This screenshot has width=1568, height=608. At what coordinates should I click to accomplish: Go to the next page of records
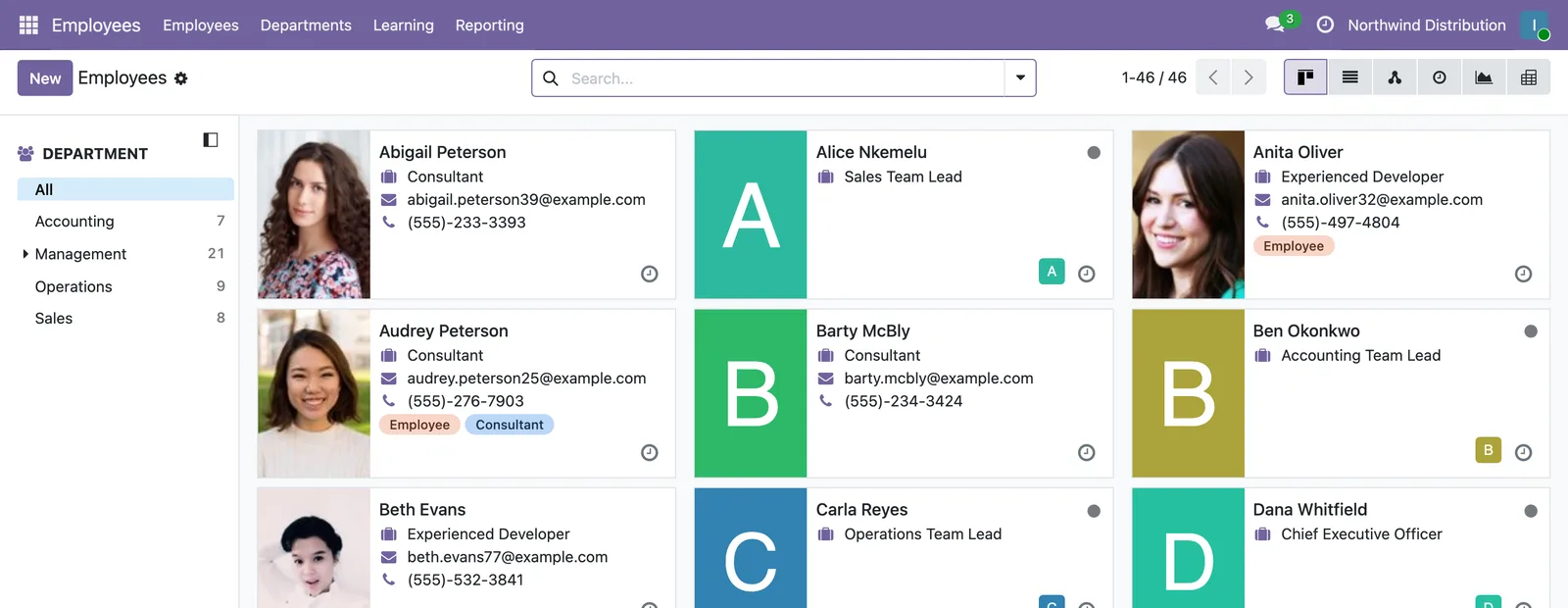coord(1249,77)
